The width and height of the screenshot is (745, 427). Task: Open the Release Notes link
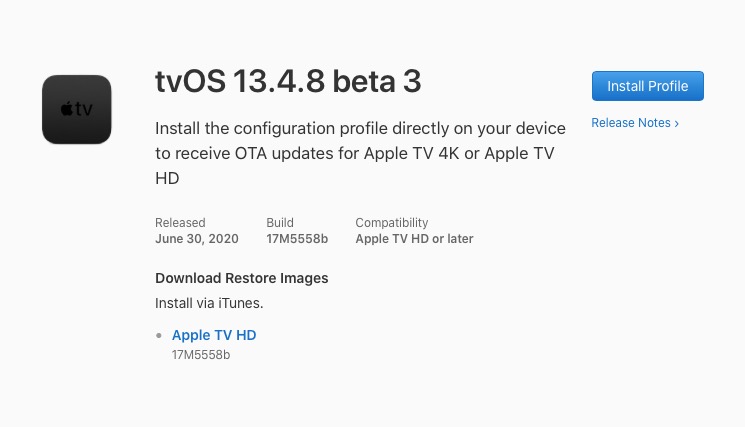pos(631,123)
